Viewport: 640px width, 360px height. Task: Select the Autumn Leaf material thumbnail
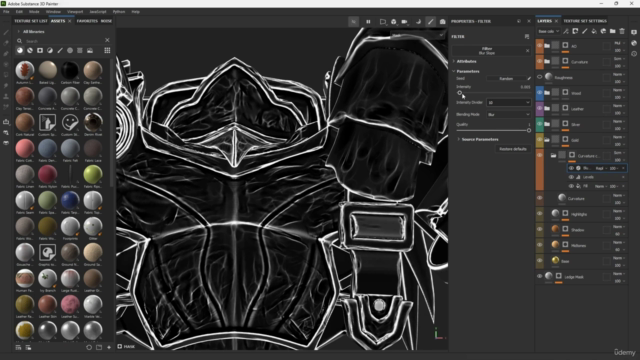pyautogui.click(x=25, y=70)
